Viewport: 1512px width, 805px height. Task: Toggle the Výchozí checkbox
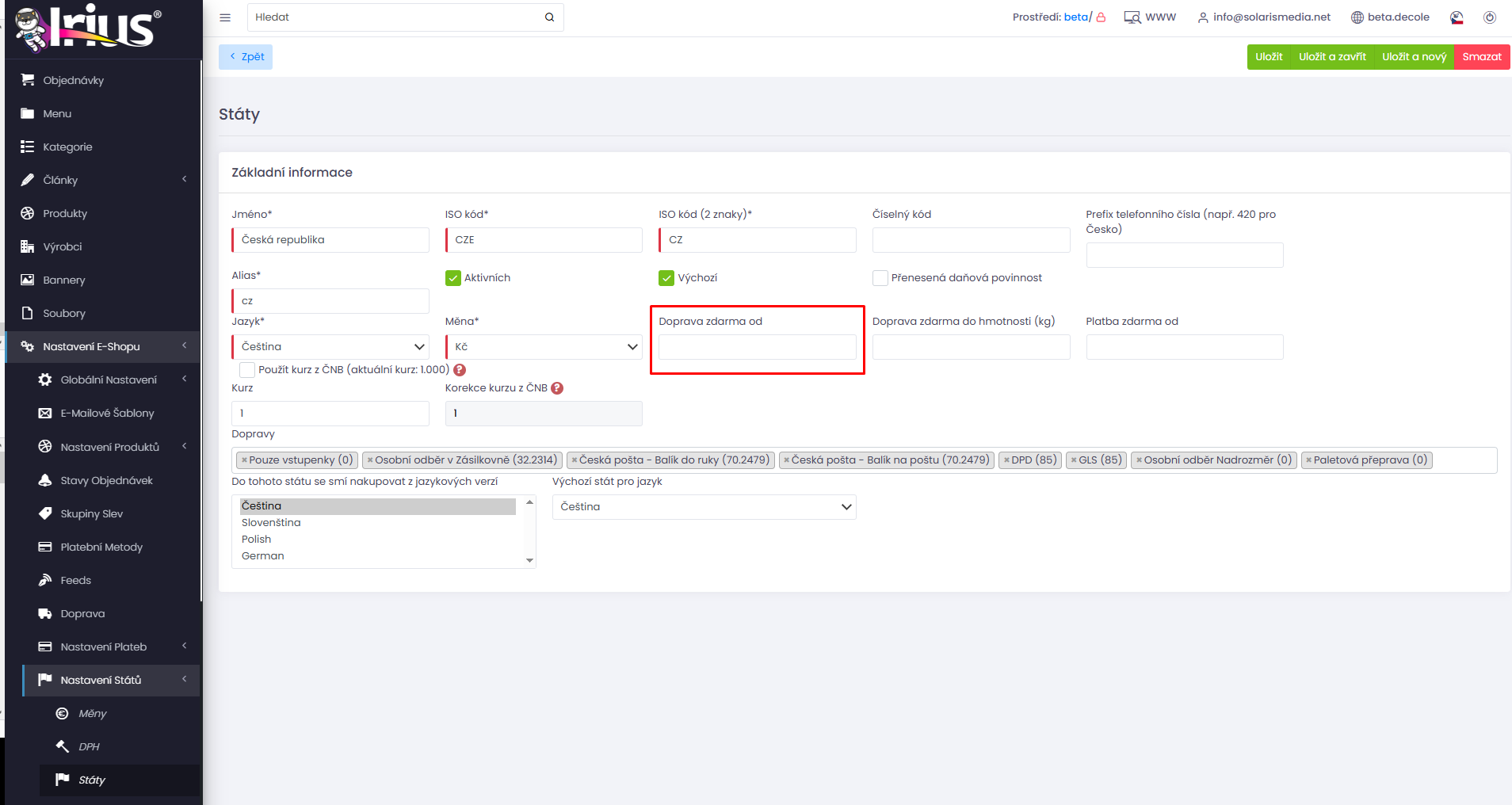[666, 278]
